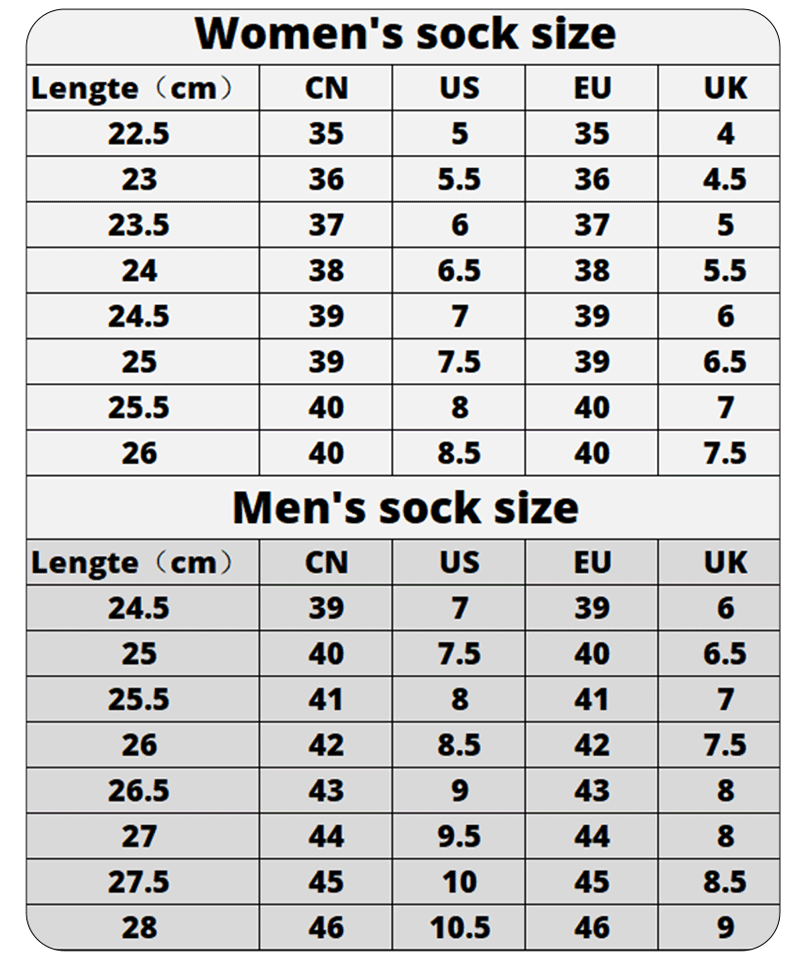Click the Women's sock size heading
This screenshot has width=800, height=968.
(406, 34)
